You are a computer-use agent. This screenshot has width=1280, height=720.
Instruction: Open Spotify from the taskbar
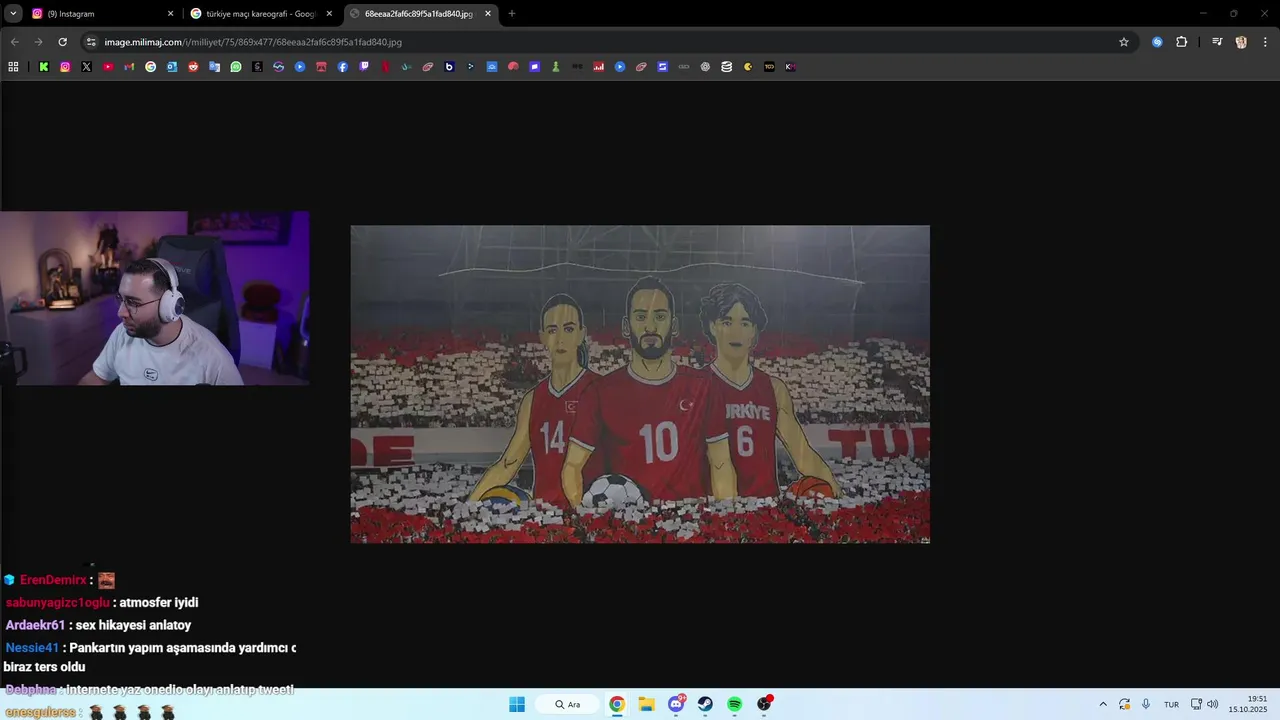click(734, 704)
